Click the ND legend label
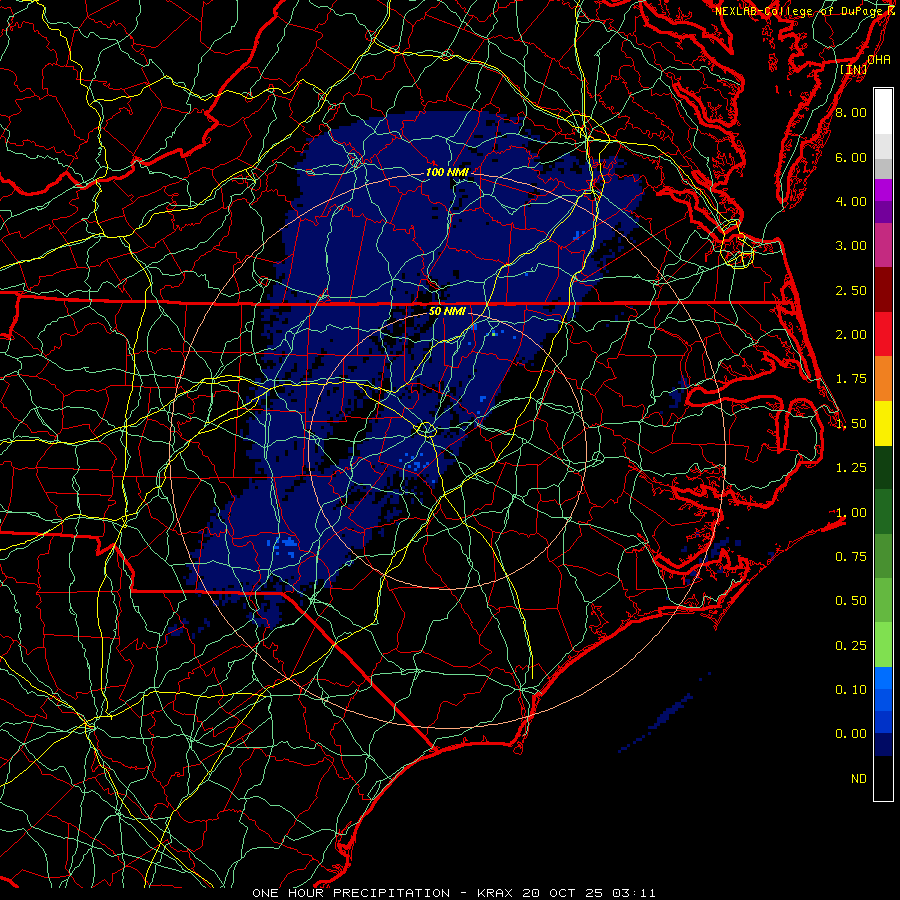This screenshot has width=900, height=900. [x=859, y=779]
